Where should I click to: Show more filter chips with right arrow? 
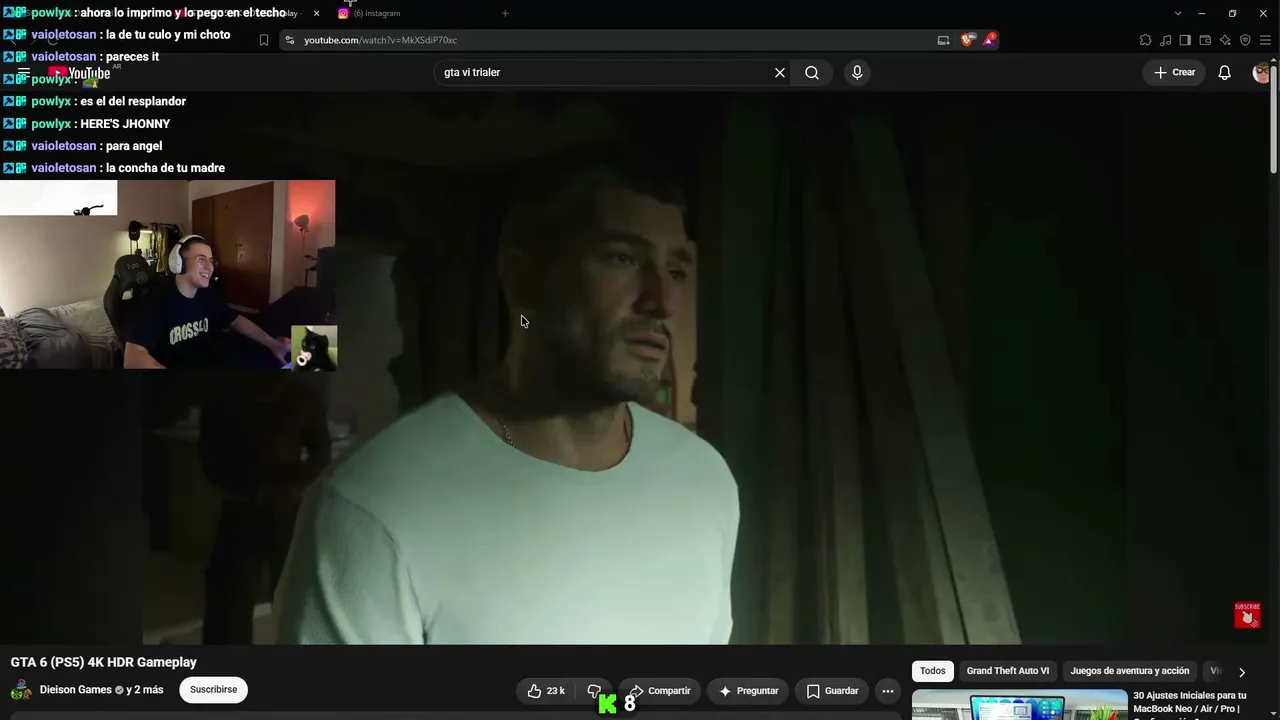(1242, 672)
